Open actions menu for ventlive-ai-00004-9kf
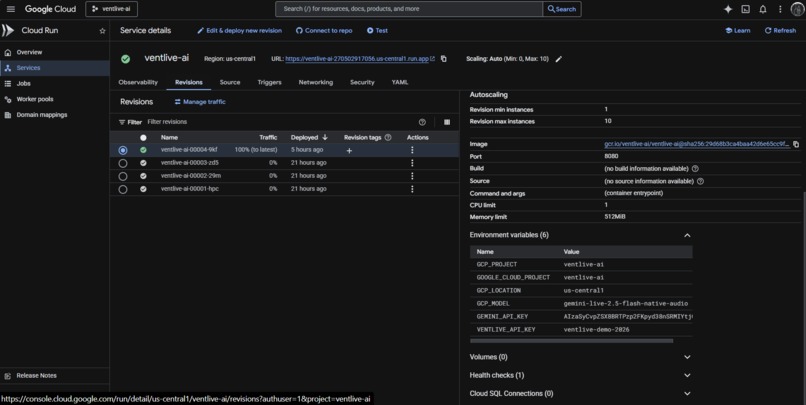This screenshot has width=806, height=405. pos(412,150)
